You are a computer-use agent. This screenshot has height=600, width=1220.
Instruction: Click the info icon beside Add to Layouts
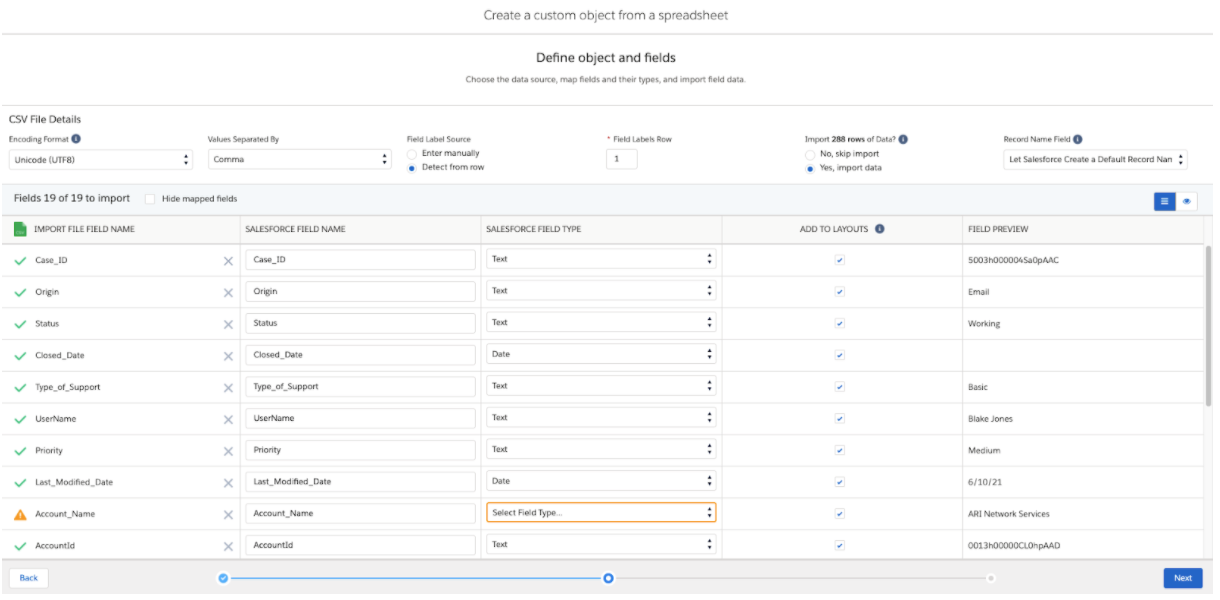(879, 229)
